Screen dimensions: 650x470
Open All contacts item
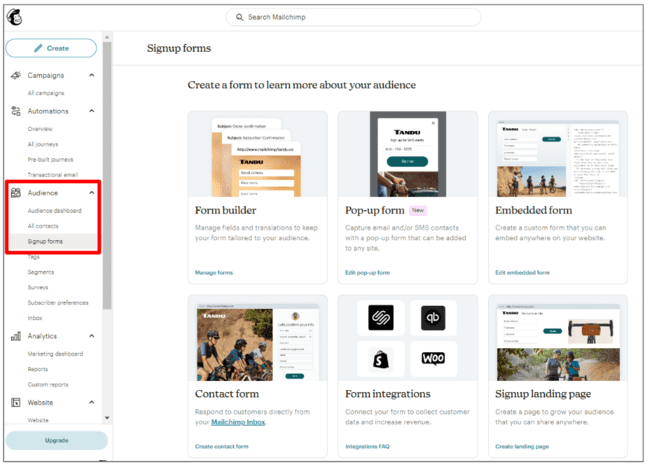click(43, 226)
